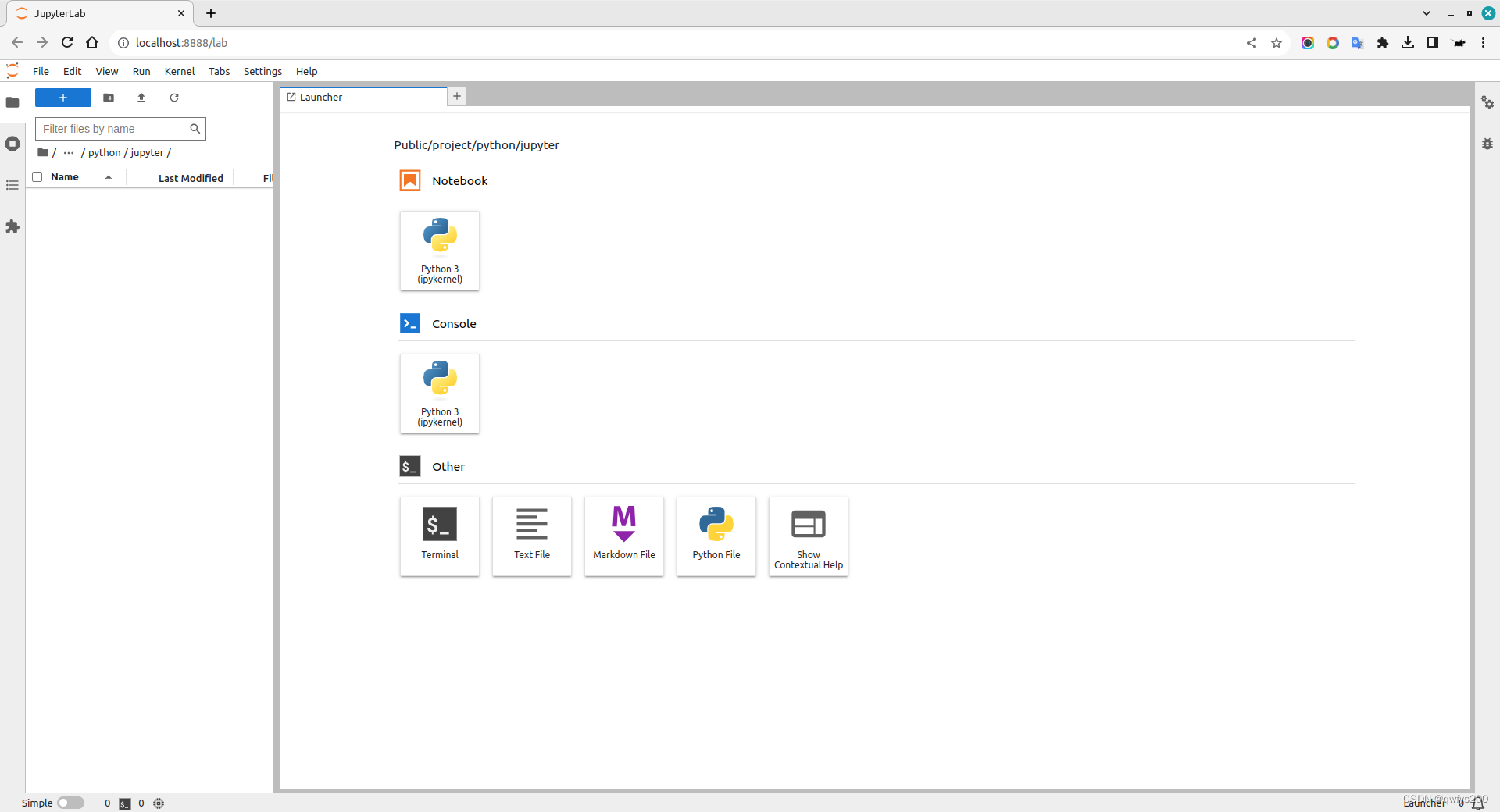The image size is (1500, 812).
Task: Create a new Text File
Action: point(532,536)
